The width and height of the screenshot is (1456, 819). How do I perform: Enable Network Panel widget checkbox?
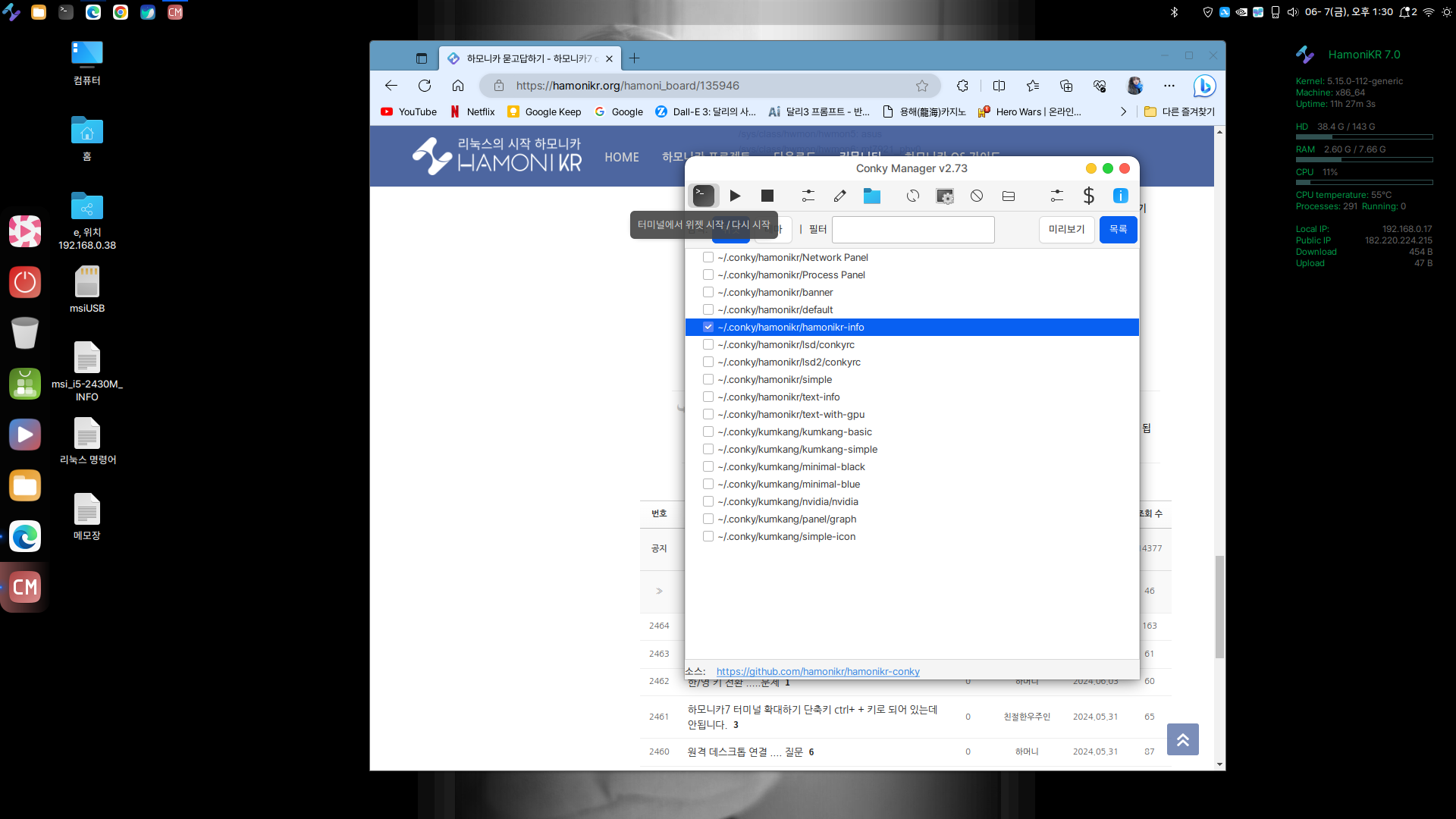point(708,257)
